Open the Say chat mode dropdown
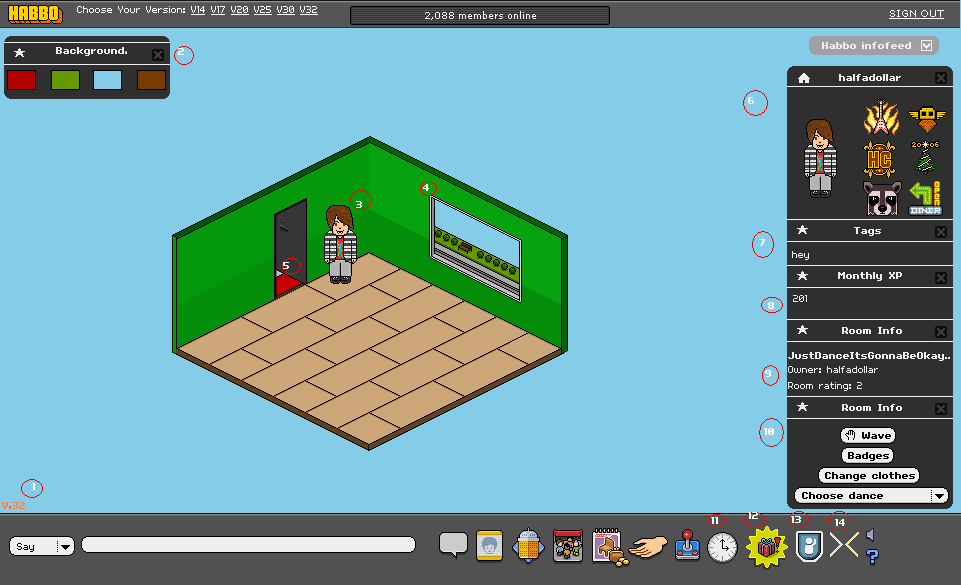 pyautogui.click(x=42, y=546)
